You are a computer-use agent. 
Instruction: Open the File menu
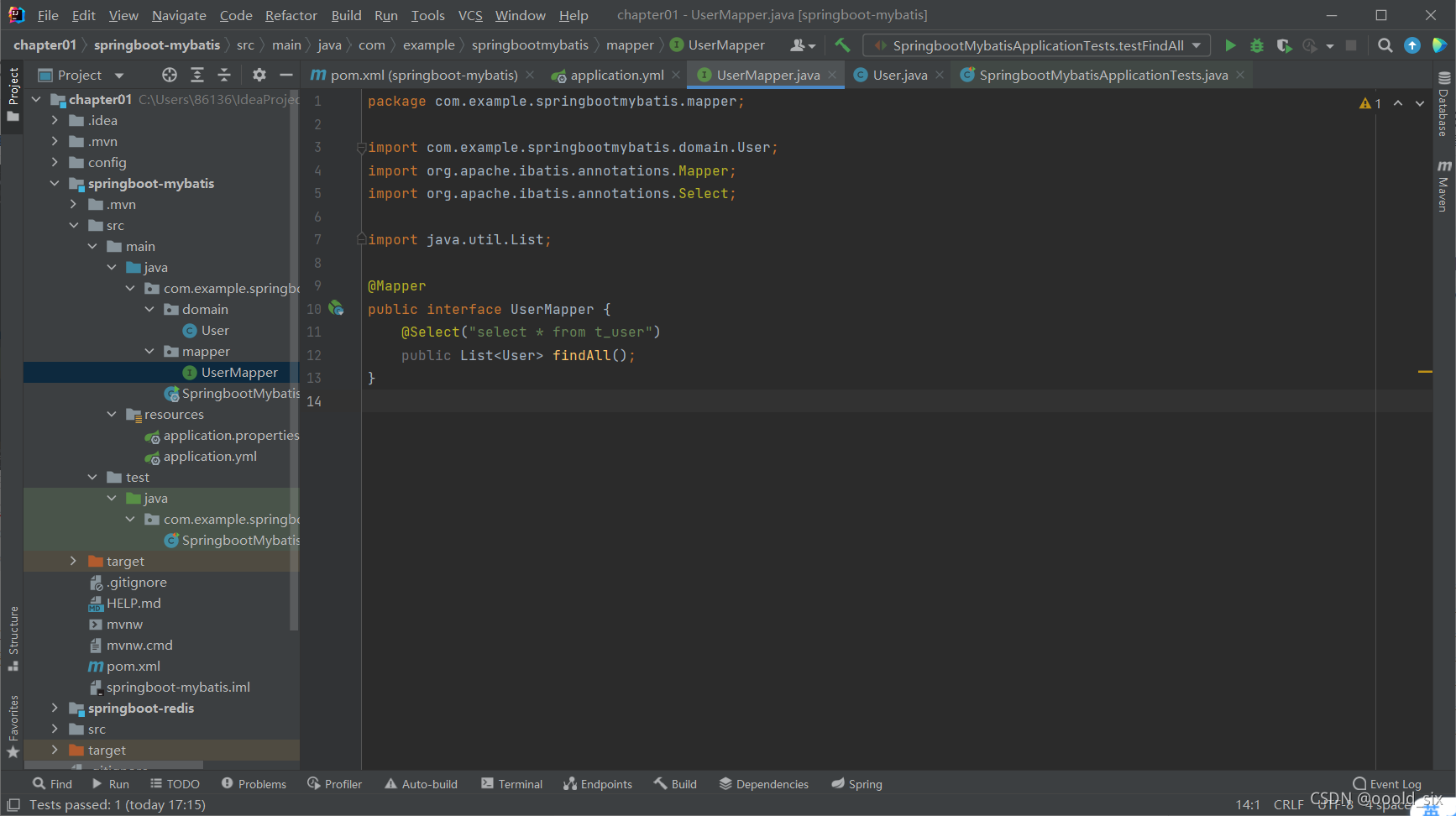[x=48, y=15]
